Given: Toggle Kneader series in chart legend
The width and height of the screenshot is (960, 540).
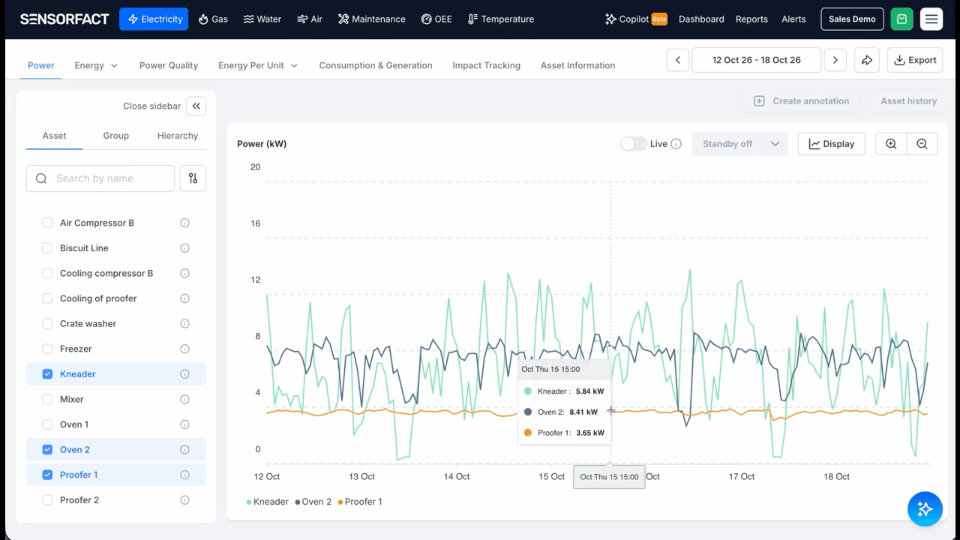Looking at the screenshot, I should pyautogui.click(x=267, y=501).
